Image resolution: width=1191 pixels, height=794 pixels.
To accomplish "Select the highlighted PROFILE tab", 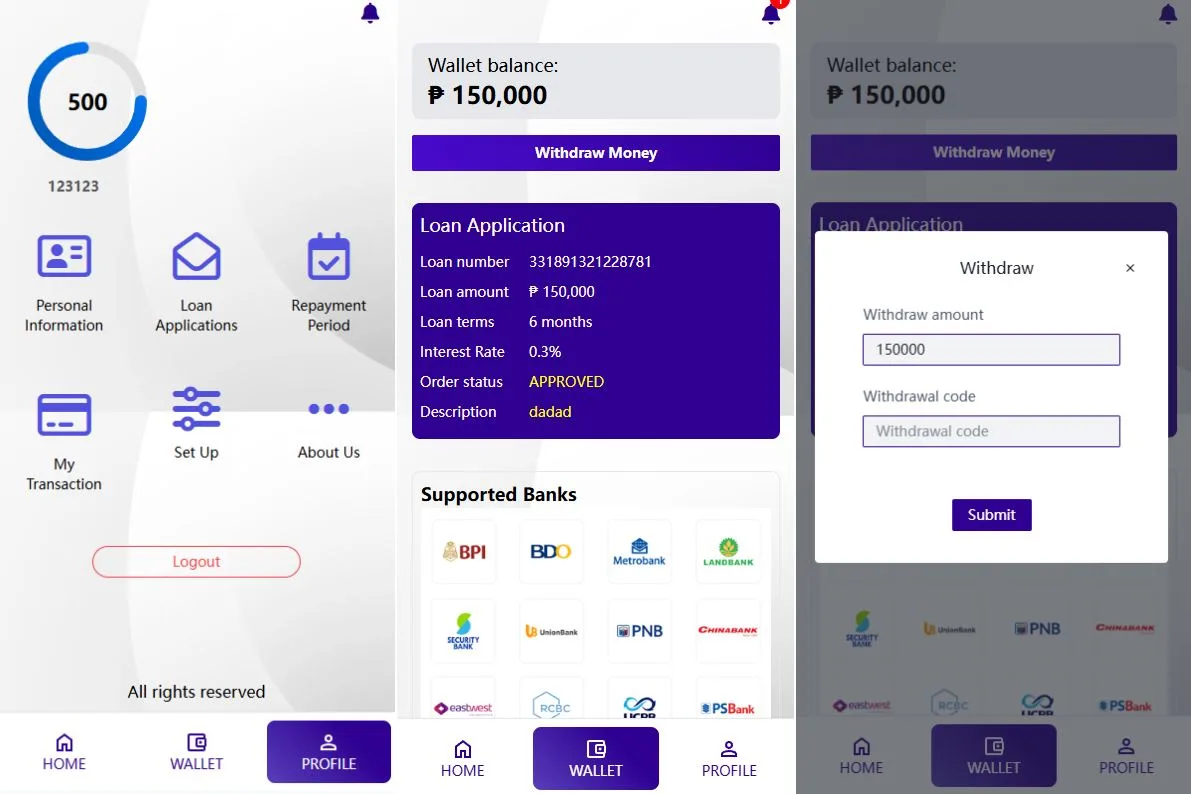I will (x=328, y=752).
